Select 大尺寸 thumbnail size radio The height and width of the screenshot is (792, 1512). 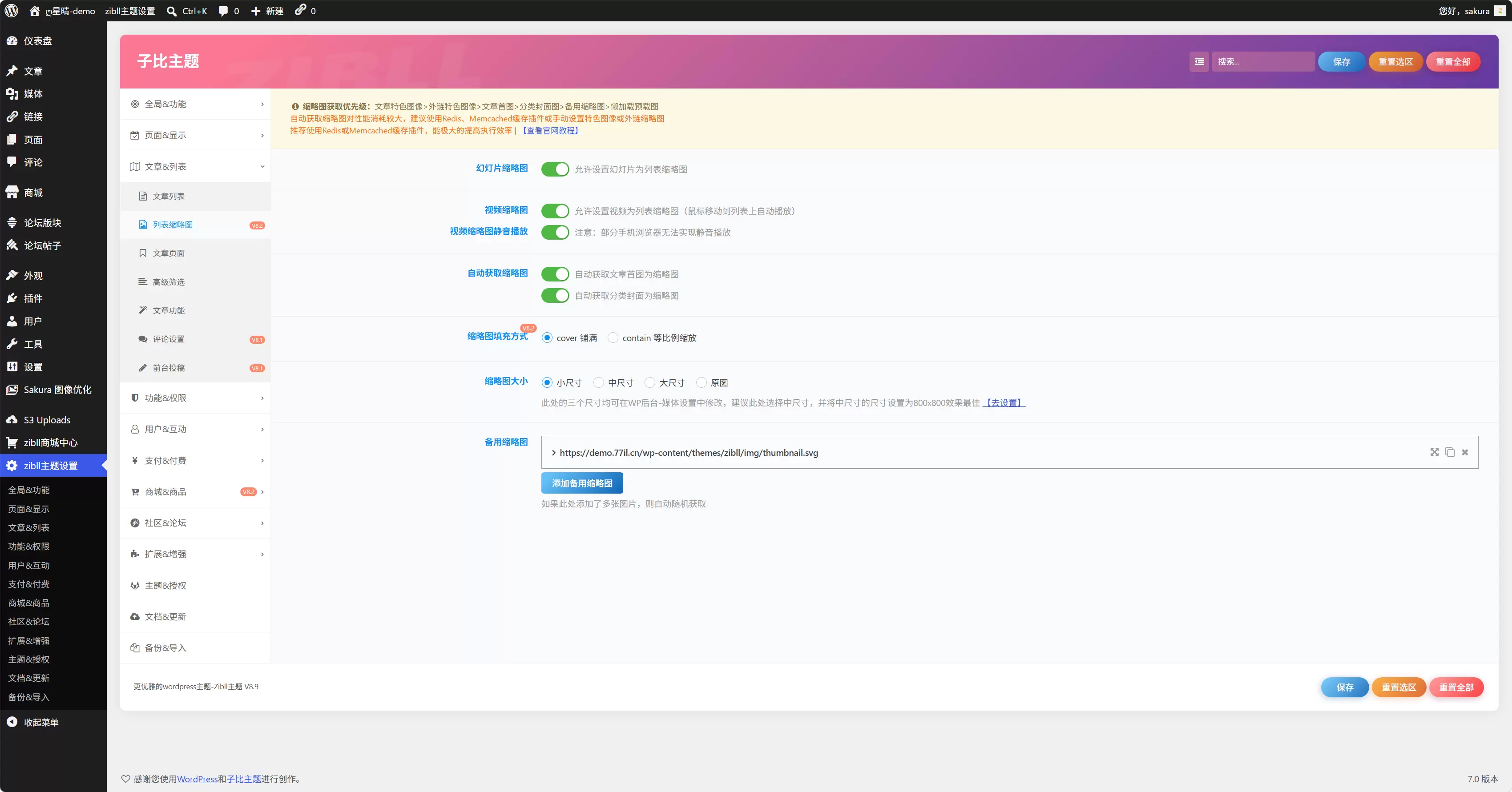(x=650, y=382)
